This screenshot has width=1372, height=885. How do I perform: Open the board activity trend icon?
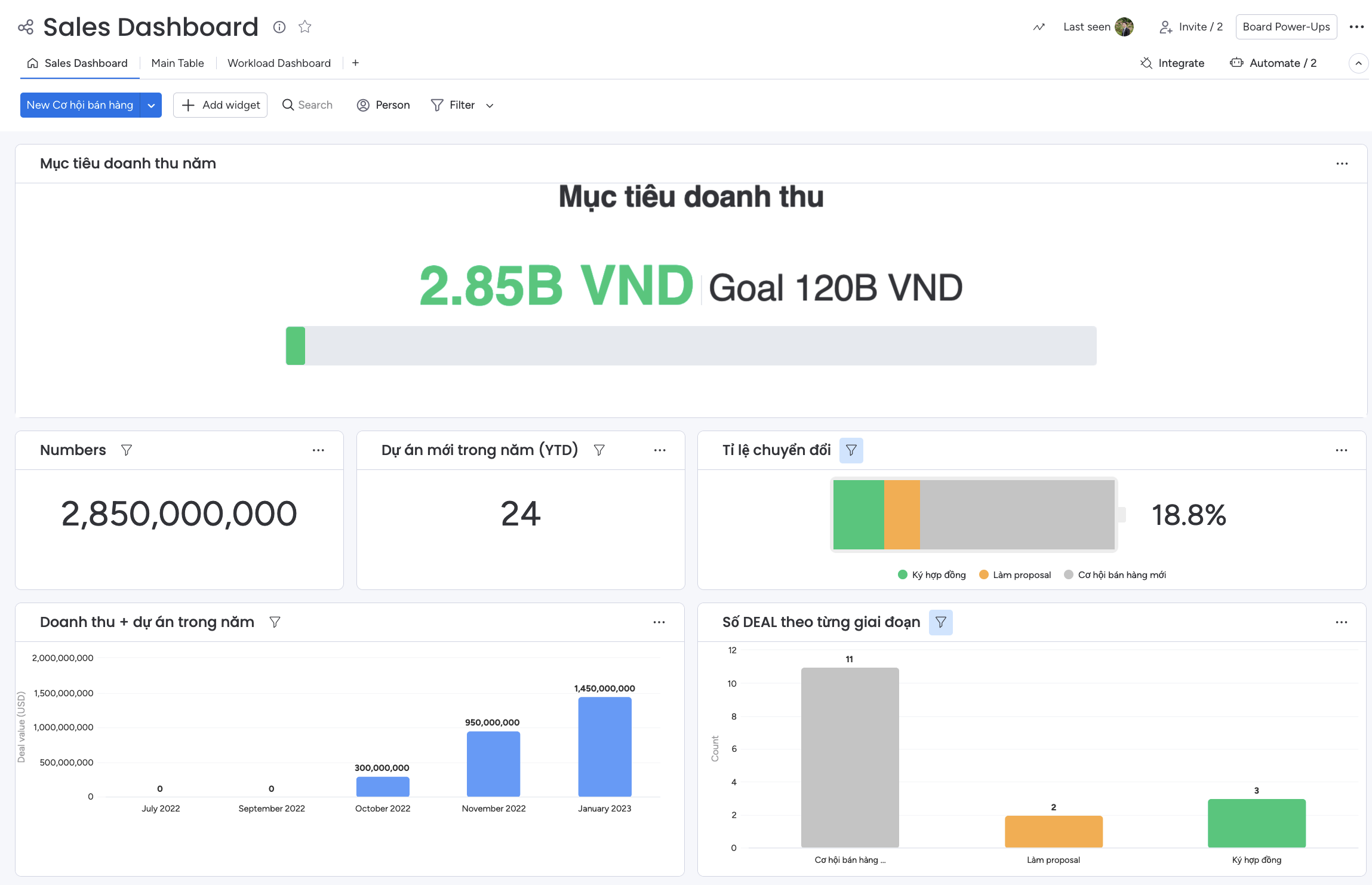click(x=1039, y=27)
